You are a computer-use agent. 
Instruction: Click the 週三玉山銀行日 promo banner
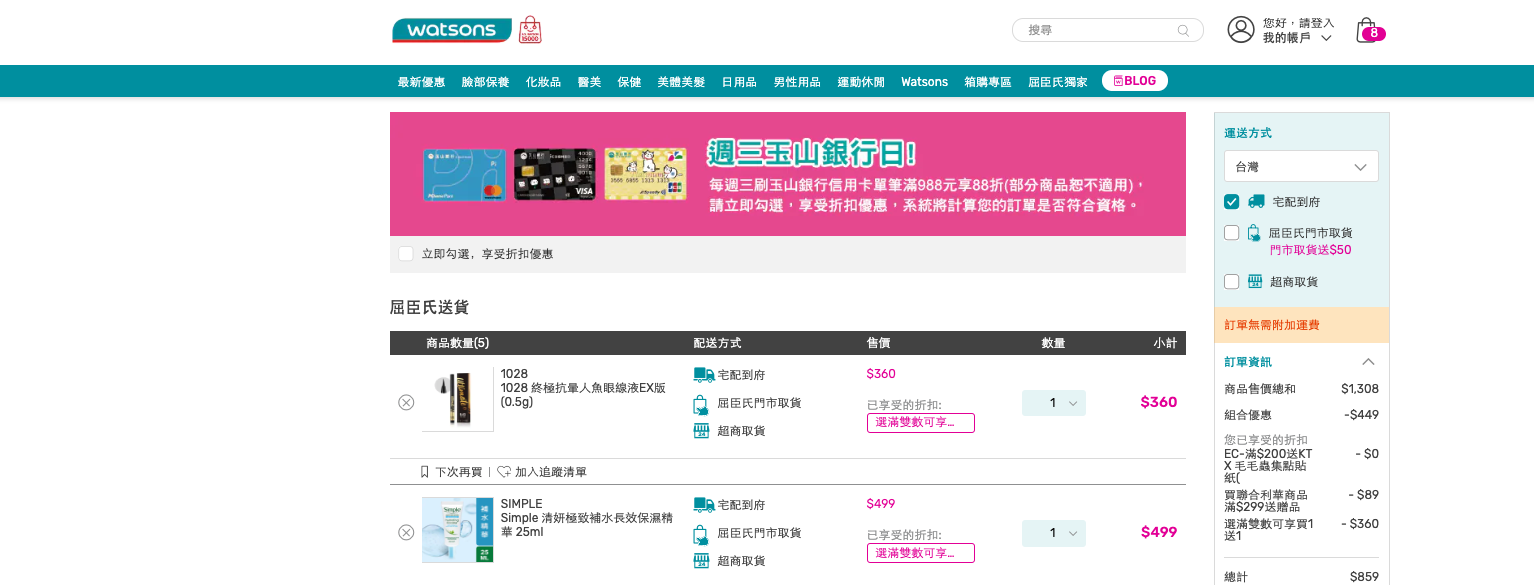click(788, 174)
